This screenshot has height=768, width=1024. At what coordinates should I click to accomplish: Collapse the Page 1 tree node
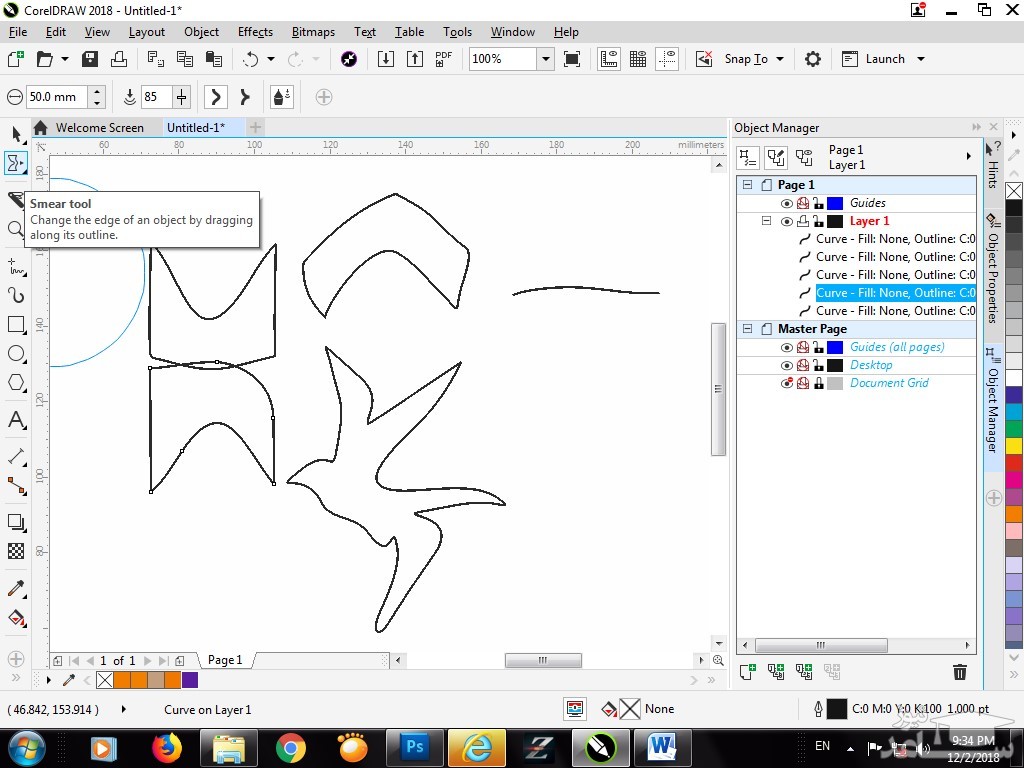pos(747,185)
